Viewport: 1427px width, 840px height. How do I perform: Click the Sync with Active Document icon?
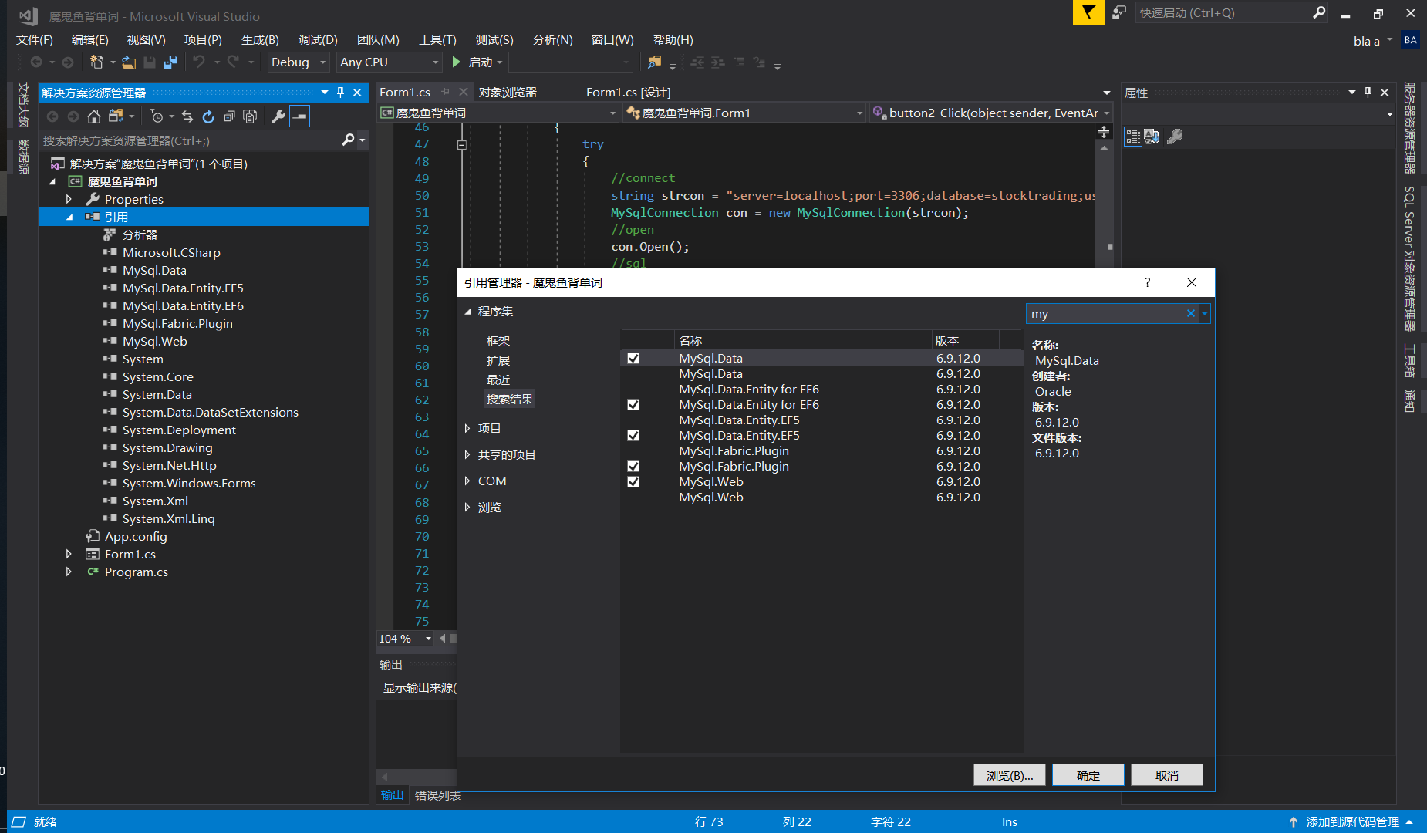pos(187,116)
